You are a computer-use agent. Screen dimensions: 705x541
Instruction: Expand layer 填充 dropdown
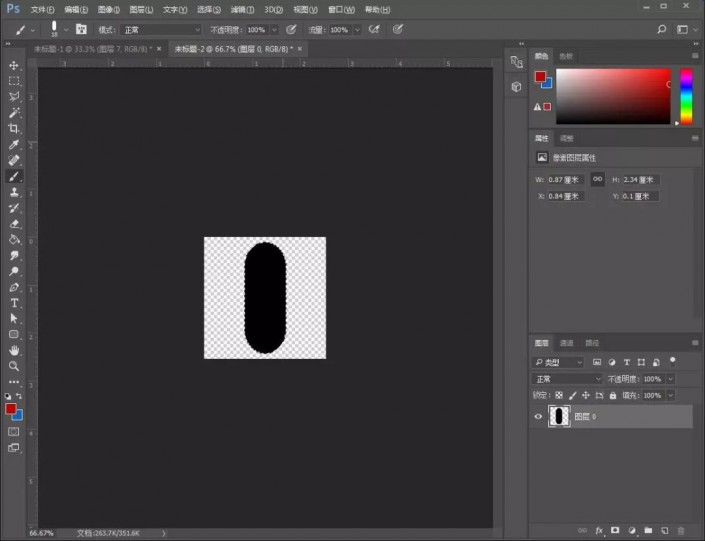tap(670, 396)
